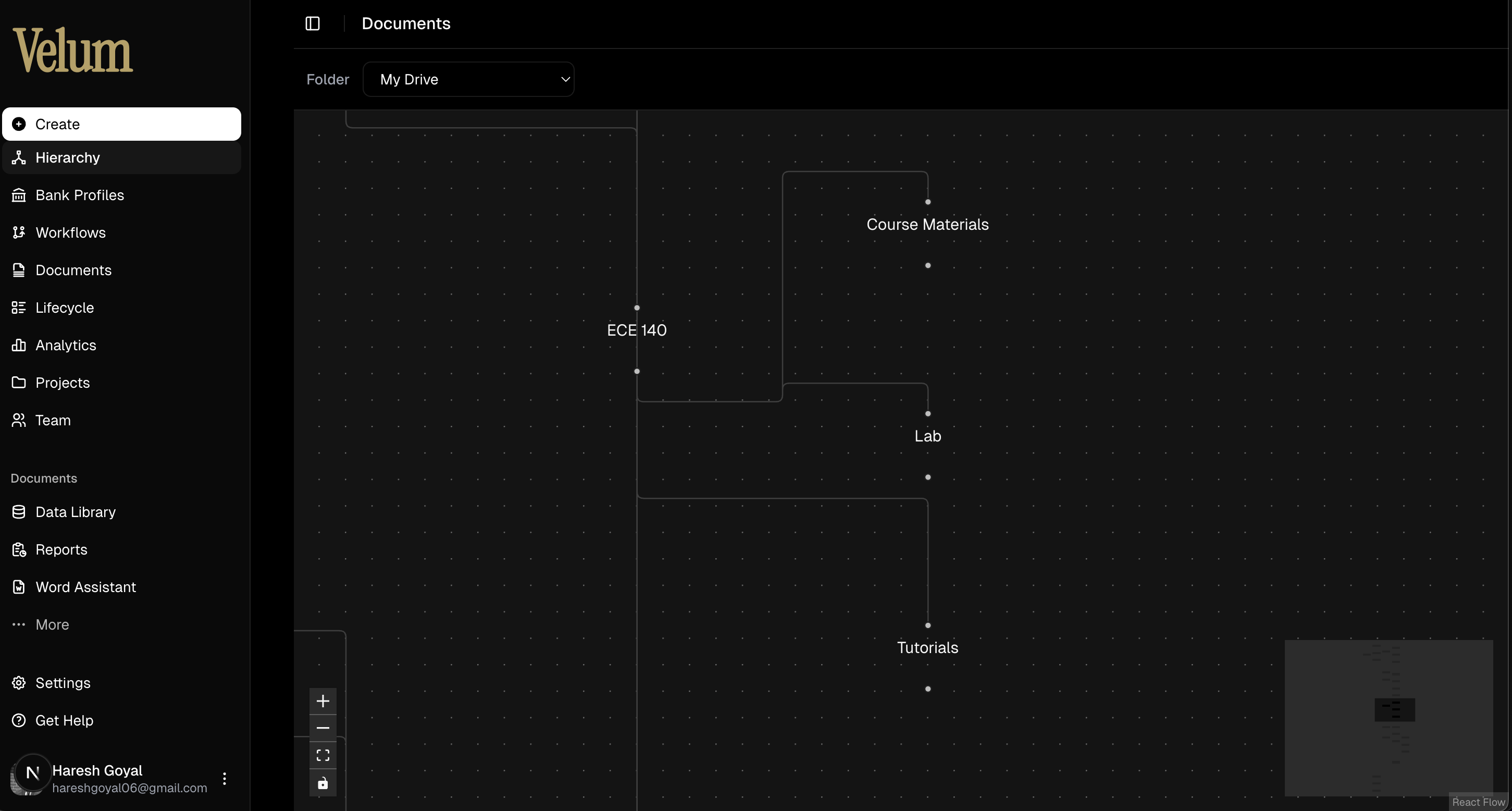
Task: Toggle the sidebar panel icon
Action: pyautogui.click(x=312, y=23)
